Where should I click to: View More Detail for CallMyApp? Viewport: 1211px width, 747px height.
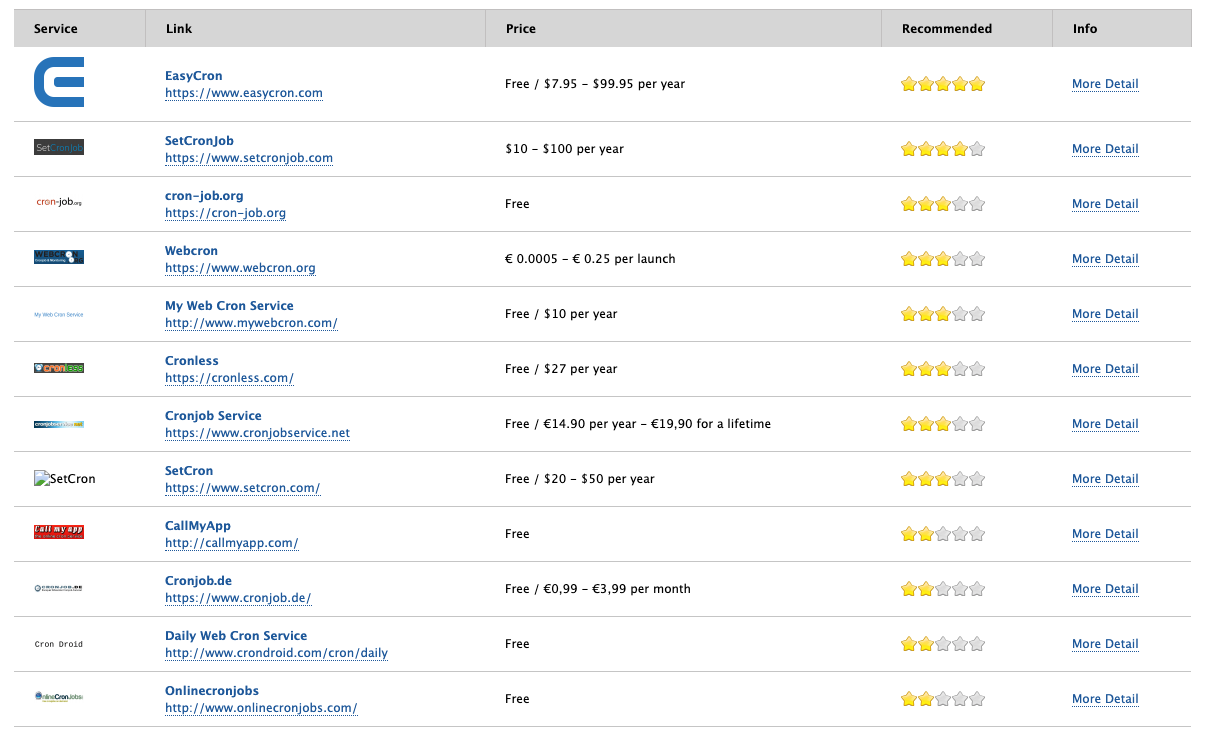point(1105,534)
